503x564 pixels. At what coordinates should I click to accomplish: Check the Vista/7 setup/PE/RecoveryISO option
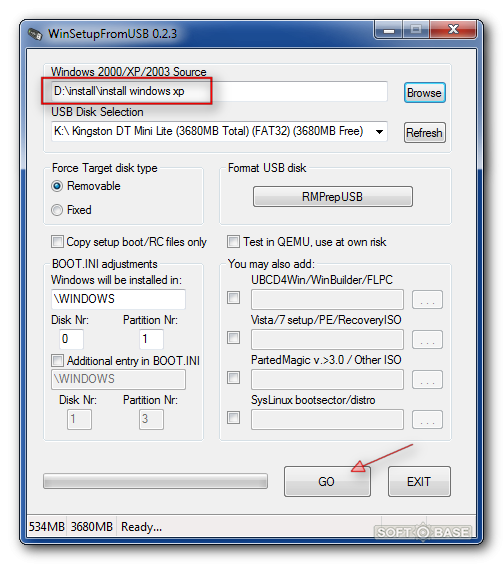(234, 338)
